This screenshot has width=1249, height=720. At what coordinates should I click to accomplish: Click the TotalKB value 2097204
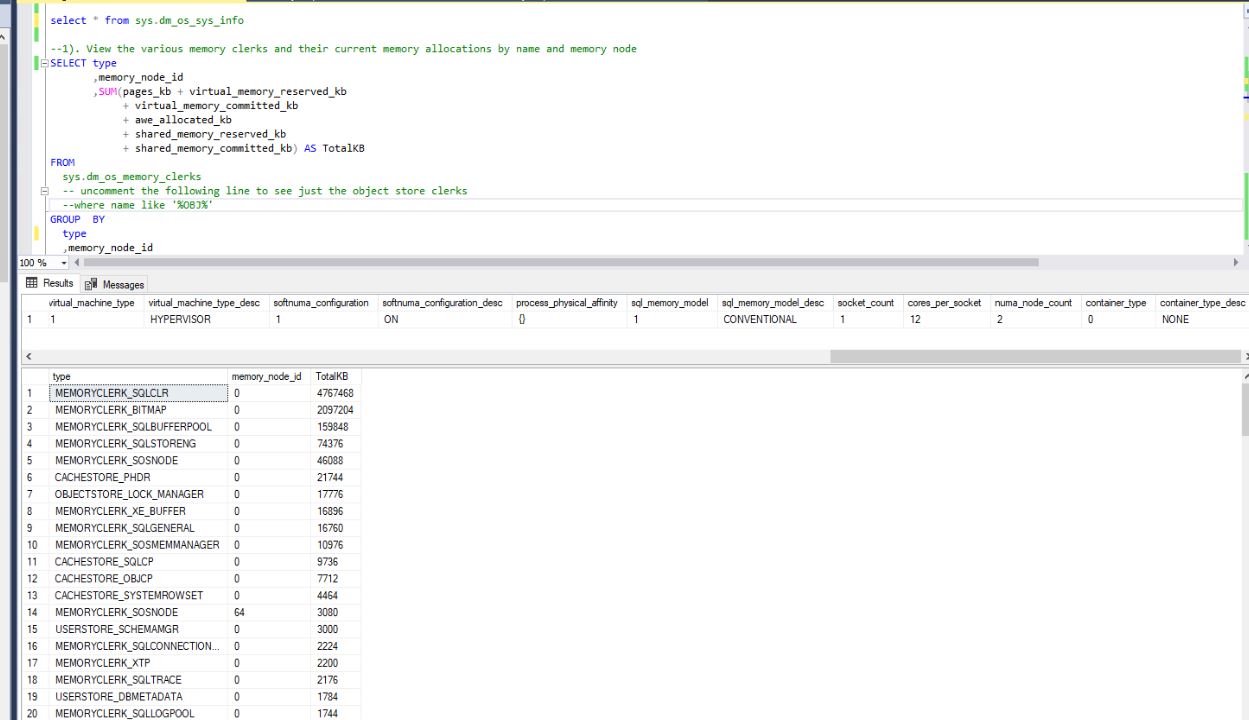tap(335, 410)
